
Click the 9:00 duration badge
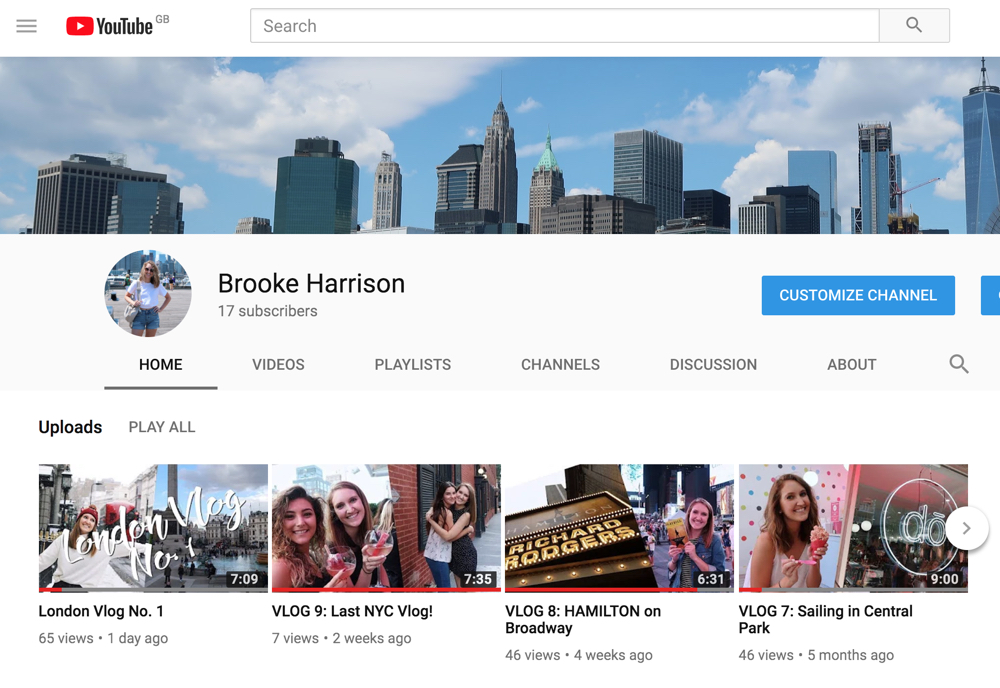[x=945, y=579]
